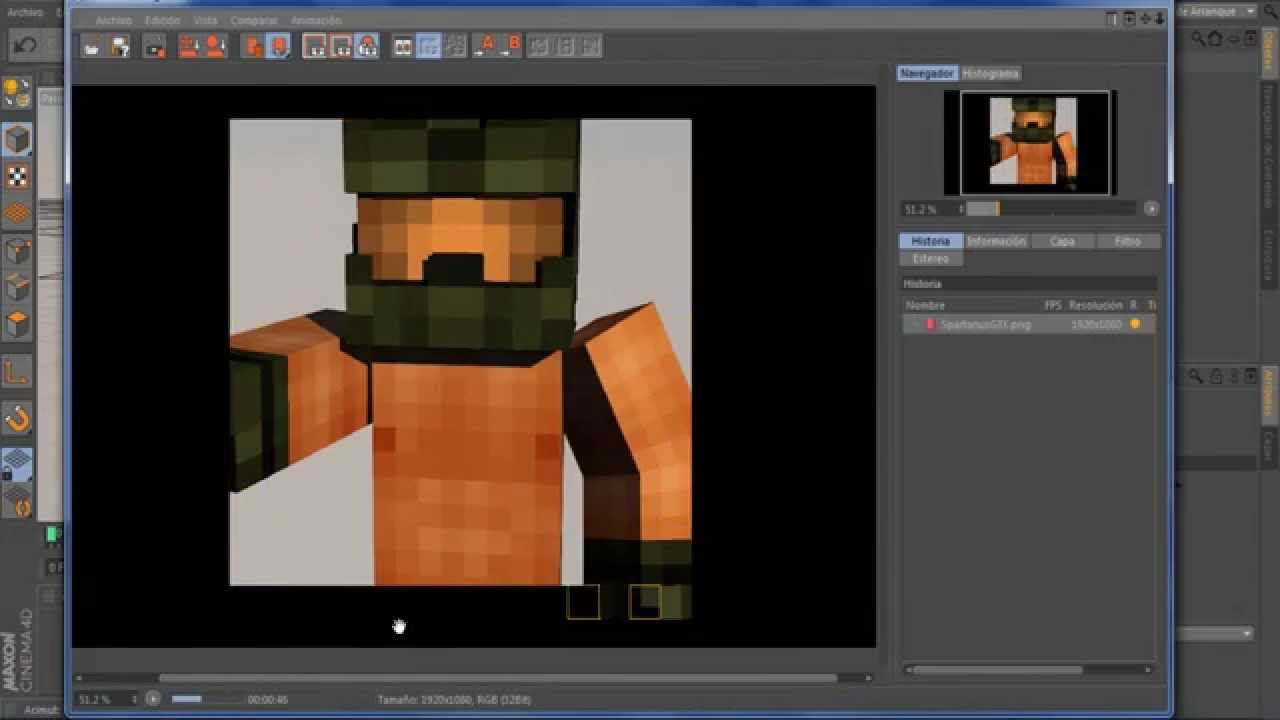
Task: Click the save-as icon with question mark
Action: tap(120, 46)
